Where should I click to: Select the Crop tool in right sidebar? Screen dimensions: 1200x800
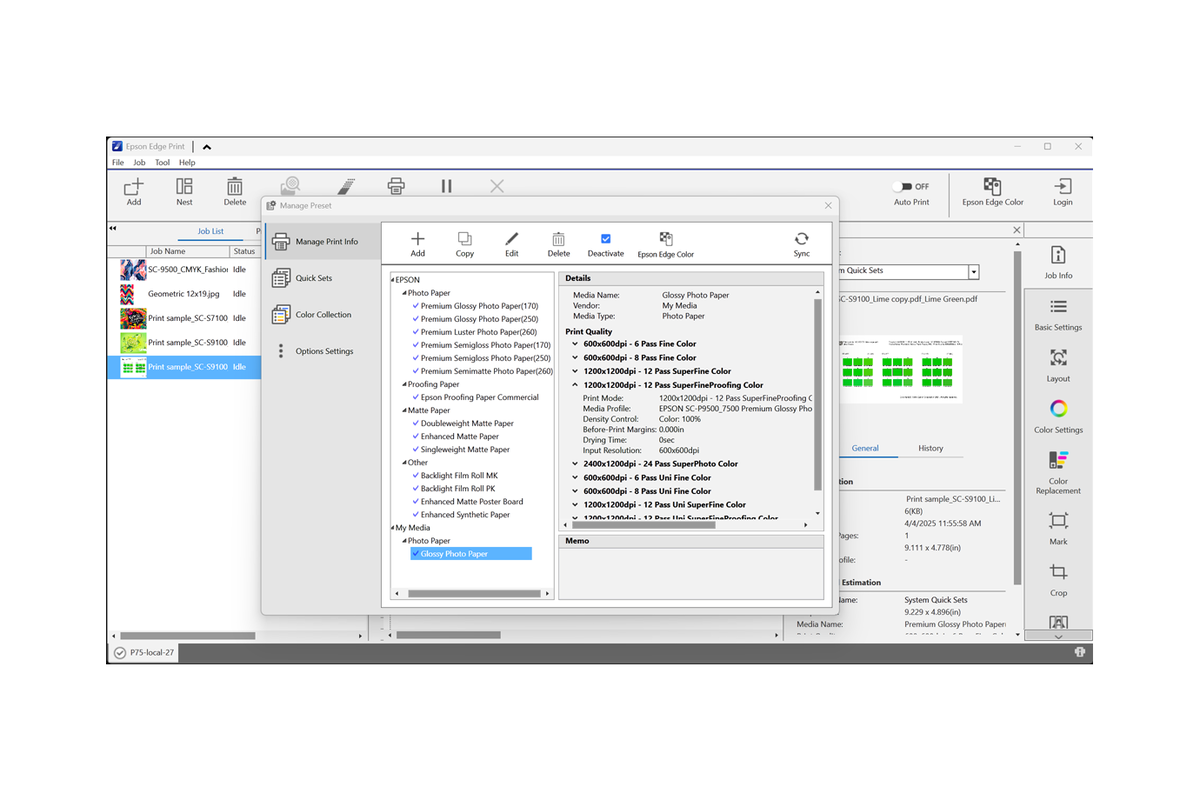coord(1058,579)
